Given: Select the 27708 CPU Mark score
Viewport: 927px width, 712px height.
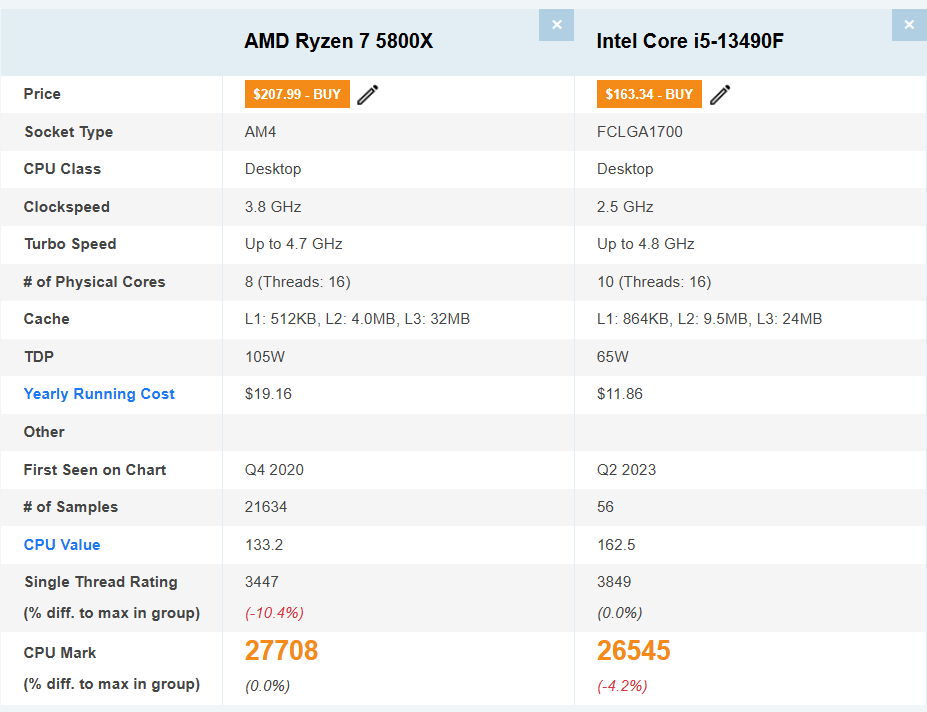Looking at the screenshot, I should click(281, 651).
